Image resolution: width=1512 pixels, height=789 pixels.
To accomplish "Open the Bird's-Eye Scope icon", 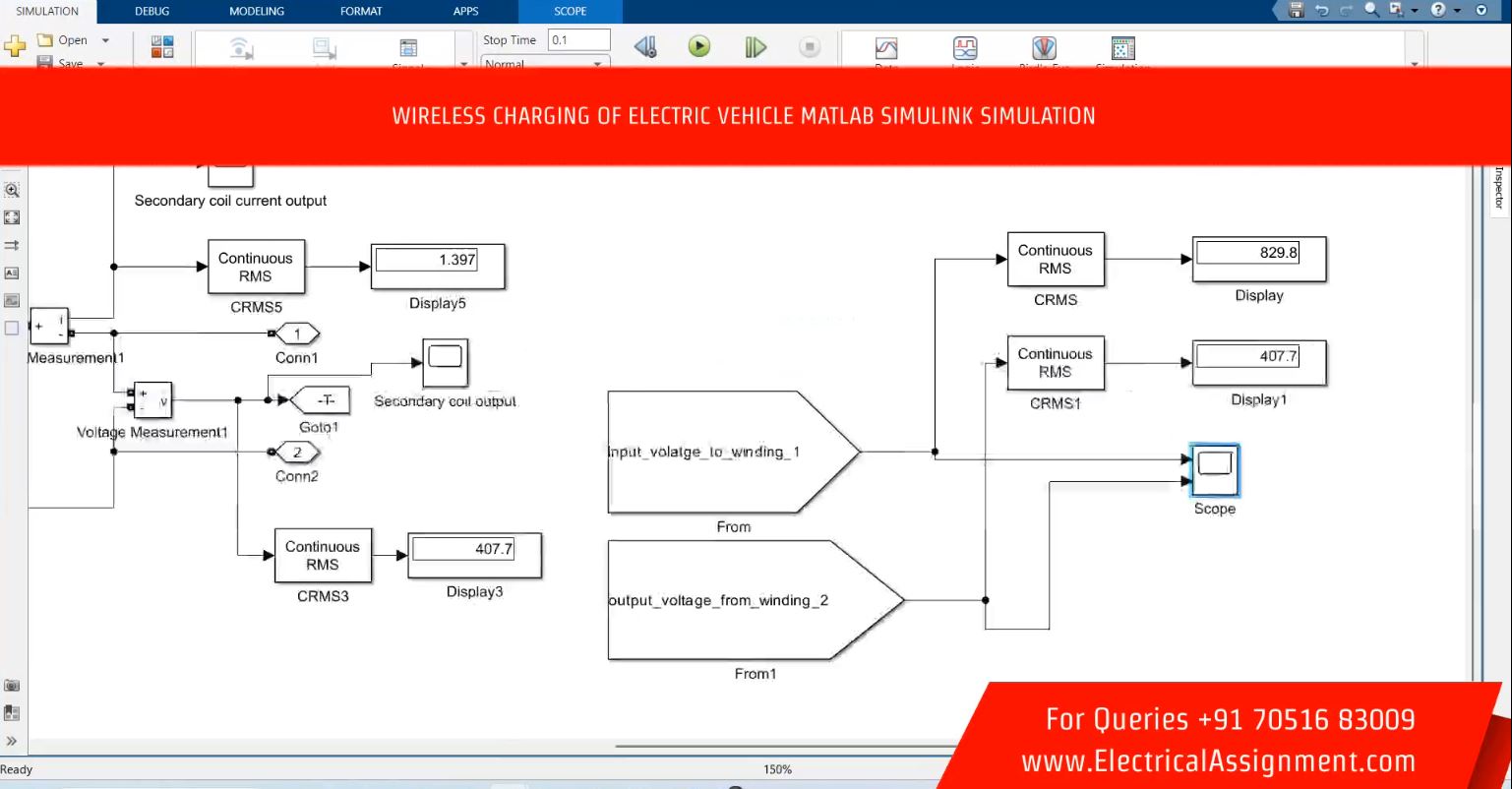I will 1043,48.
